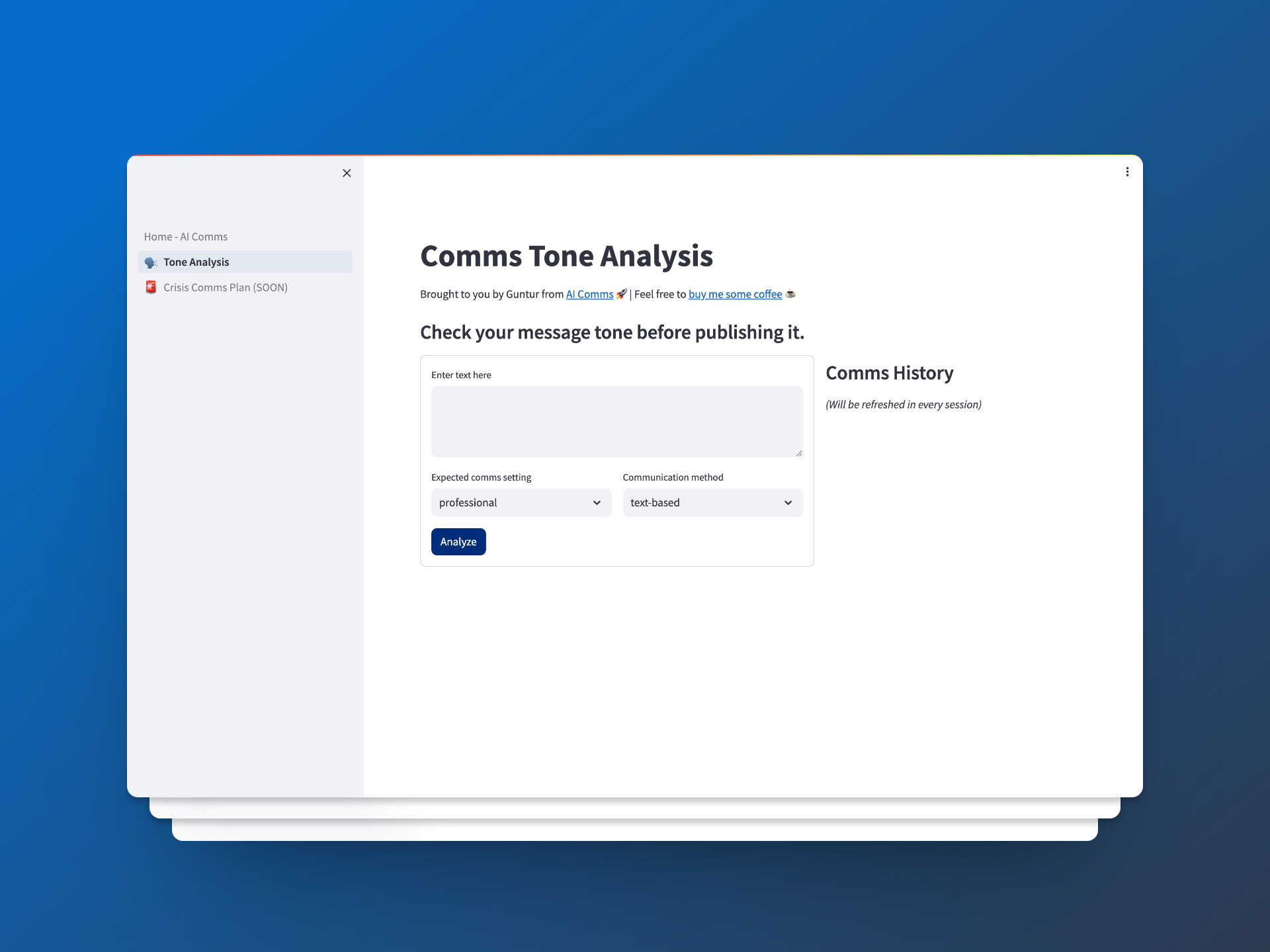The image size is (1270, 952).
Task: Click into the Enter text here field
Action: coord(616,422)
